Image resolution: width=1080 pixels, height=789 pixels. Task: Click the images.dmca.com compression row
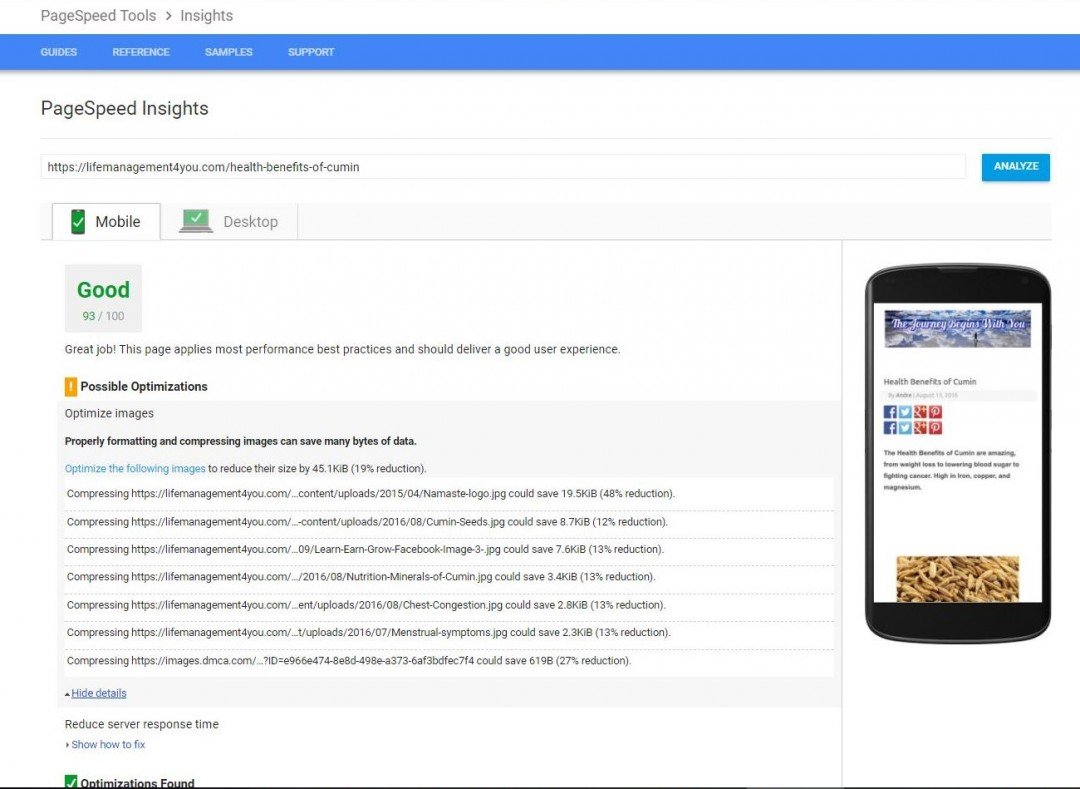pos(449,661)
